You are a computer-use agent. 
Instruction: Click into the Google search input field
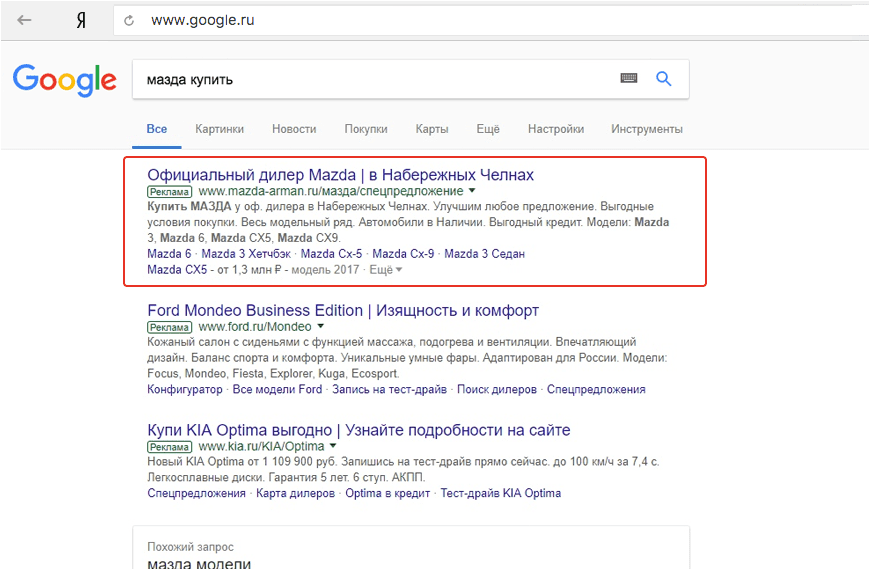point(375,79)
